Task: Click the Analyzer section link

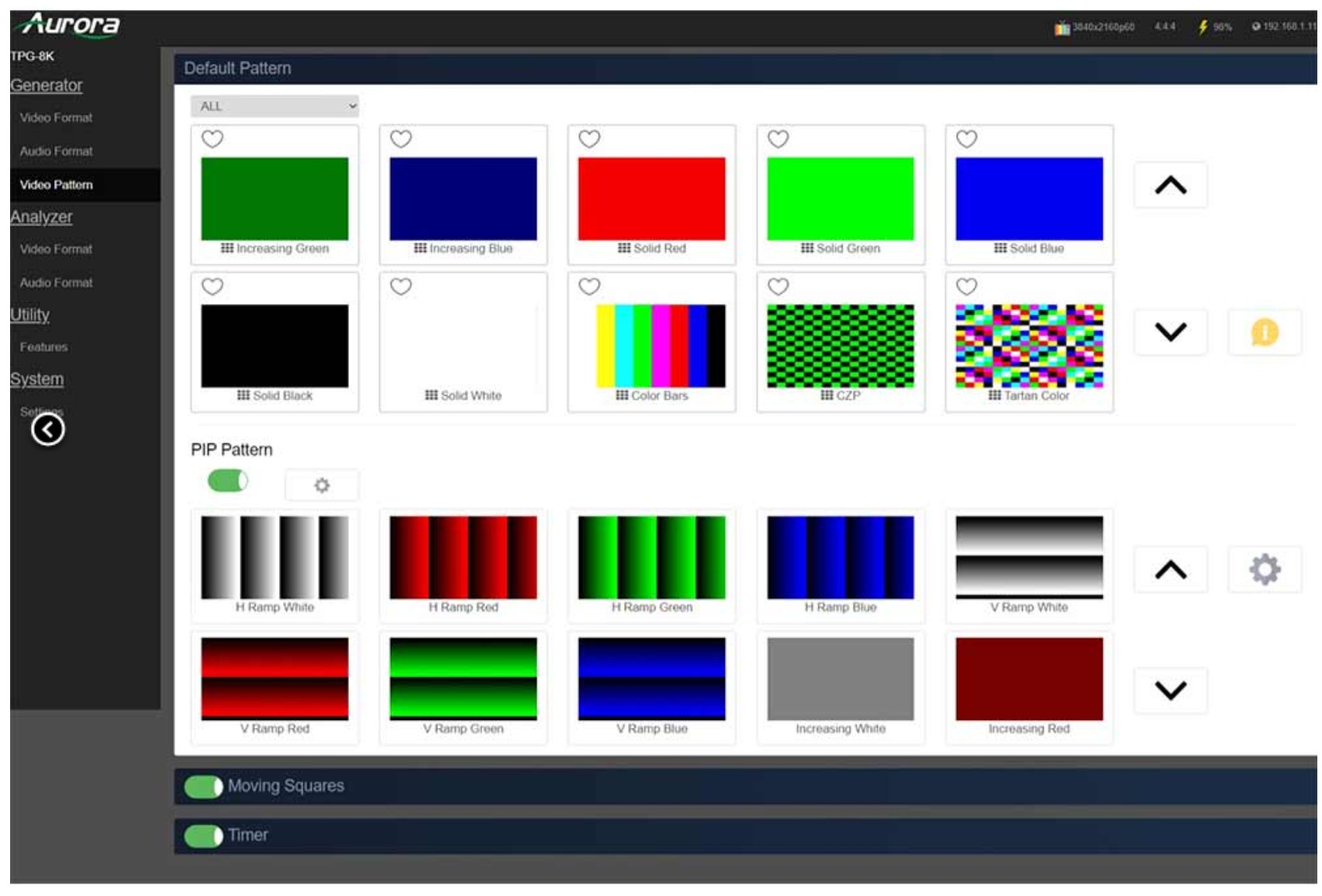Action: pos(41,217)
